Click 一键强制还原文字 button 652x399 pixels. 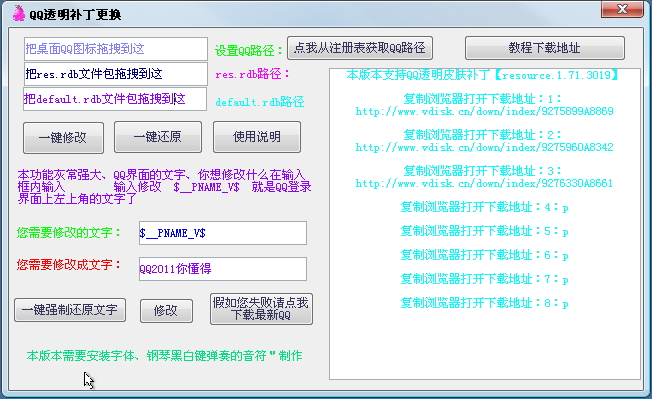point(70,310)
